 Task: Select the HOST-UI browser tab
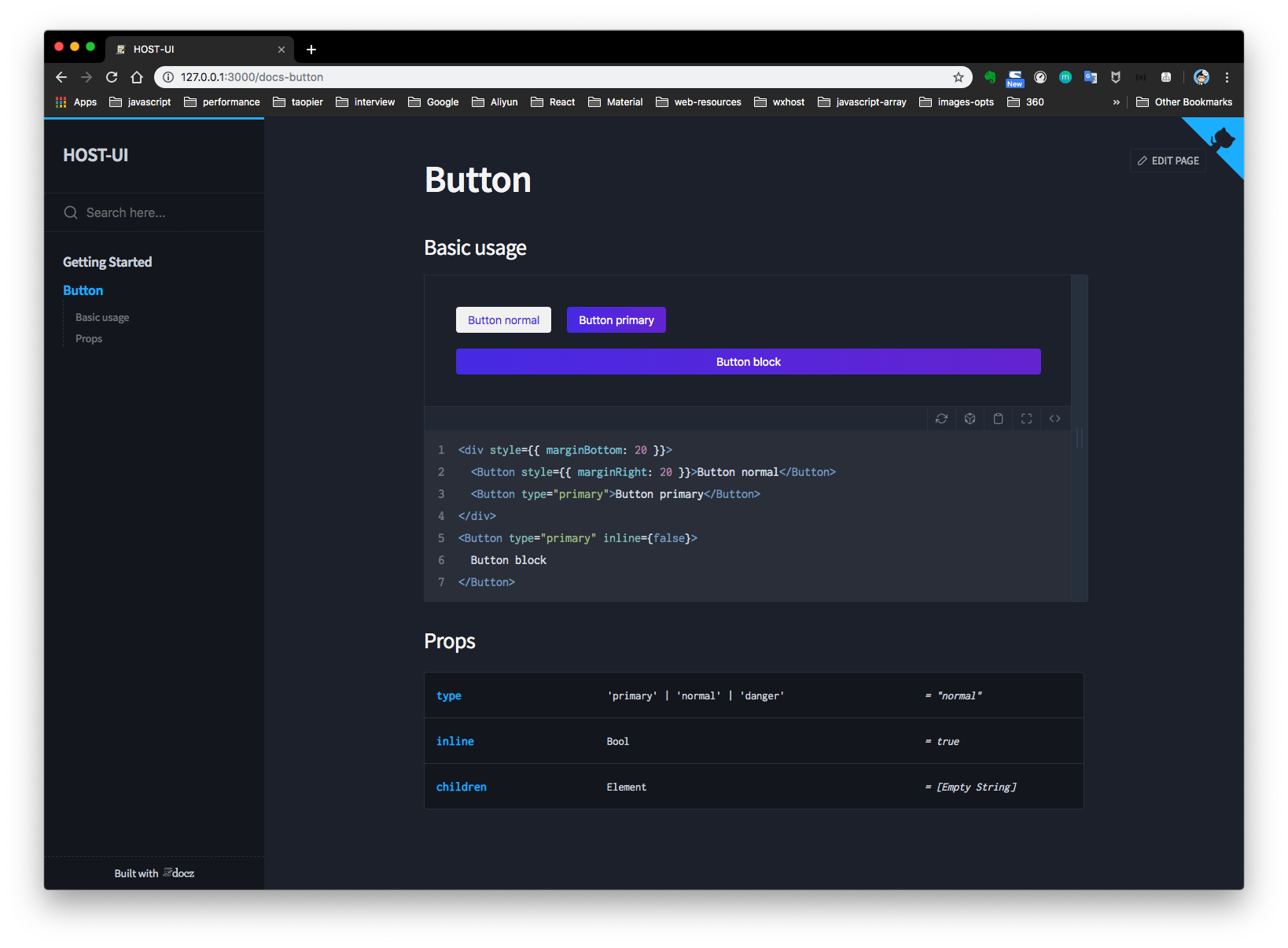pos(200,49)
